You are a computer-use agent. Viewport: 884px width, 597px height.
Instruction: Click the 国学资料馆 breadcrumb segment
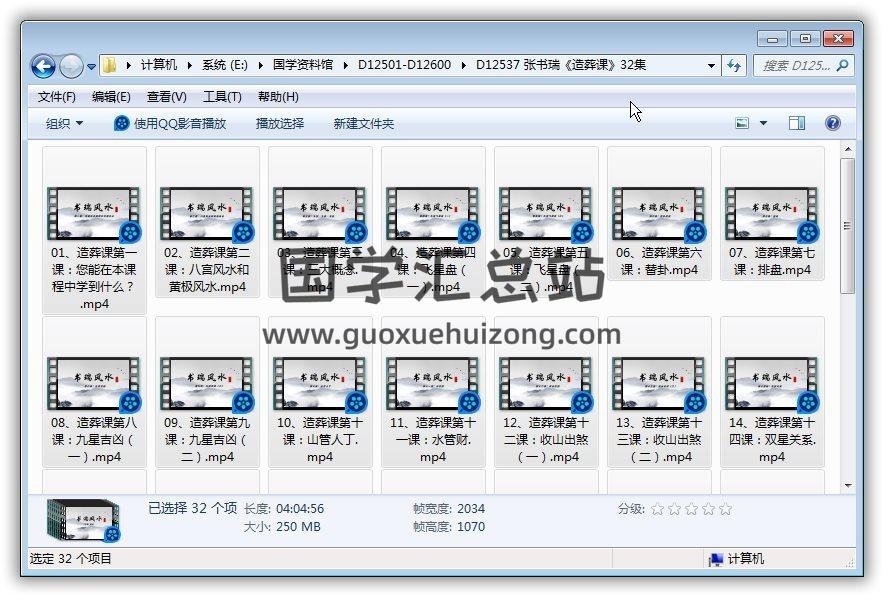(303, 65)
